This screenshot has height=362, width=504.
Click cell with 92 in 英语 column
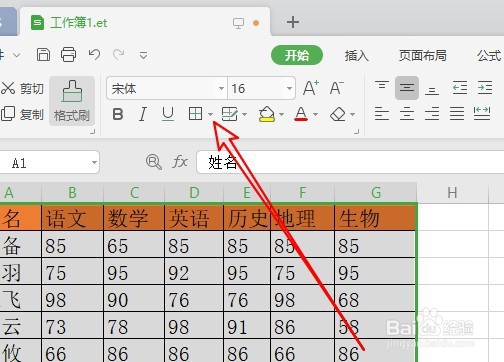pyautogui.click(x=194, y=272)
